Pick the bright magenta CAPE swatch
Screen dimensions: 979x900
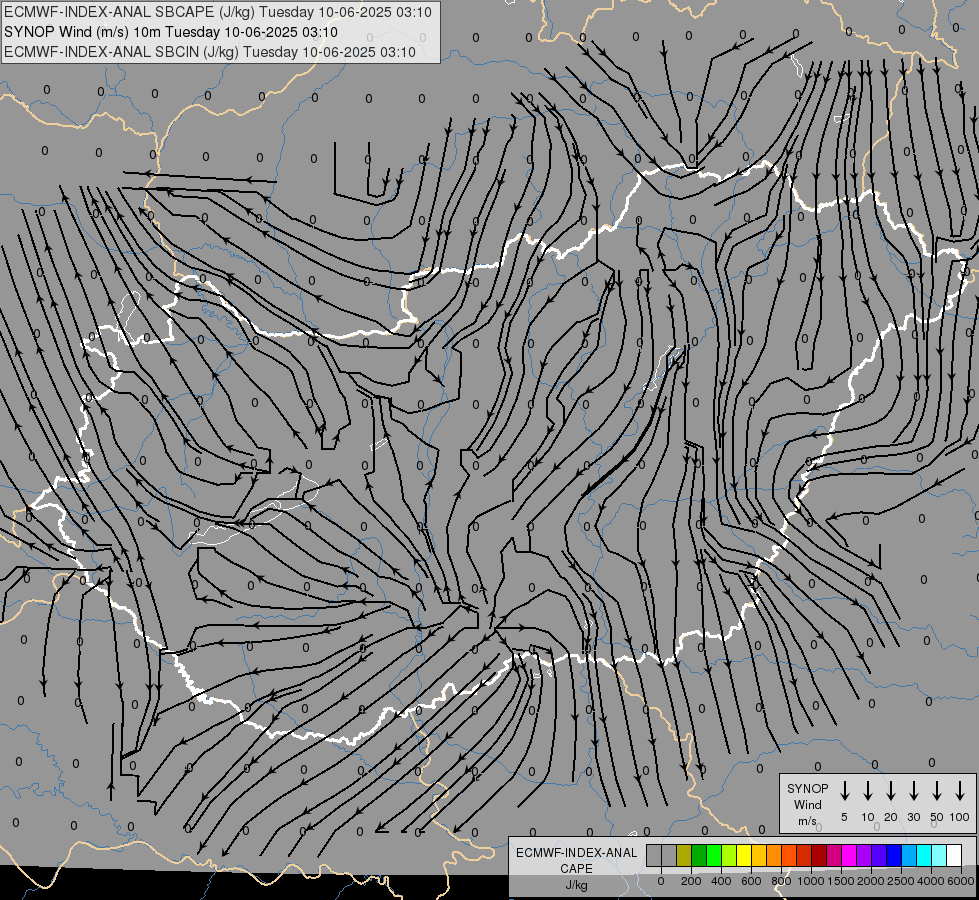pyautogui.click(x=850, y=855)
